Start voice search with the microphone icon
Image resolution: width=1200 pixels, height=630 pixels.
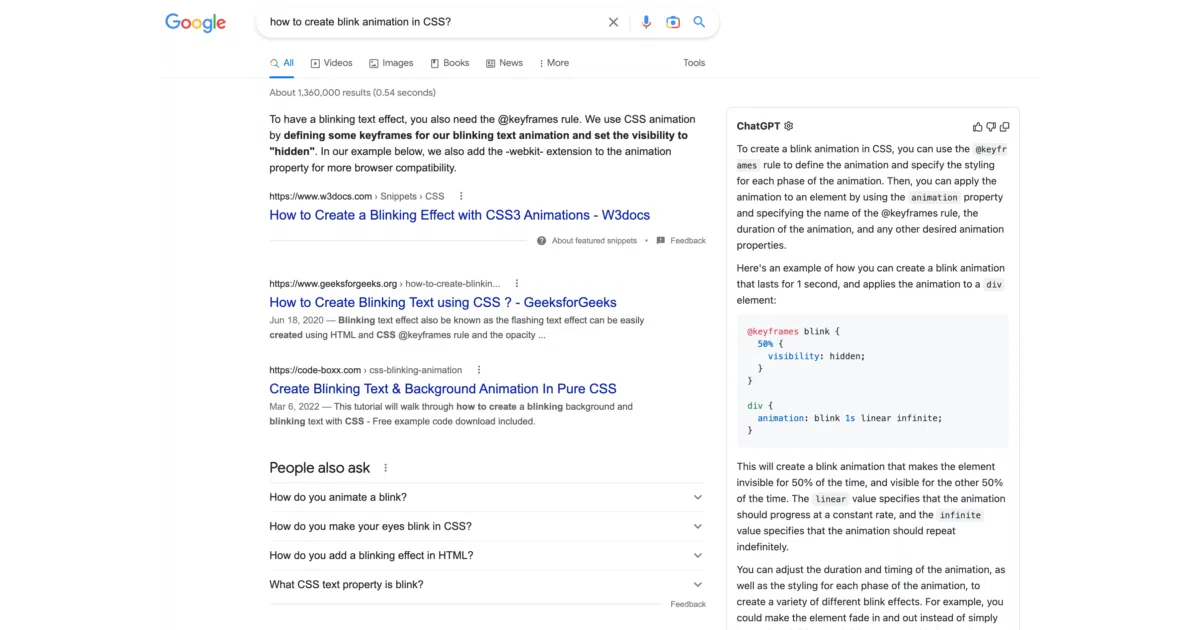coord(646,22)
